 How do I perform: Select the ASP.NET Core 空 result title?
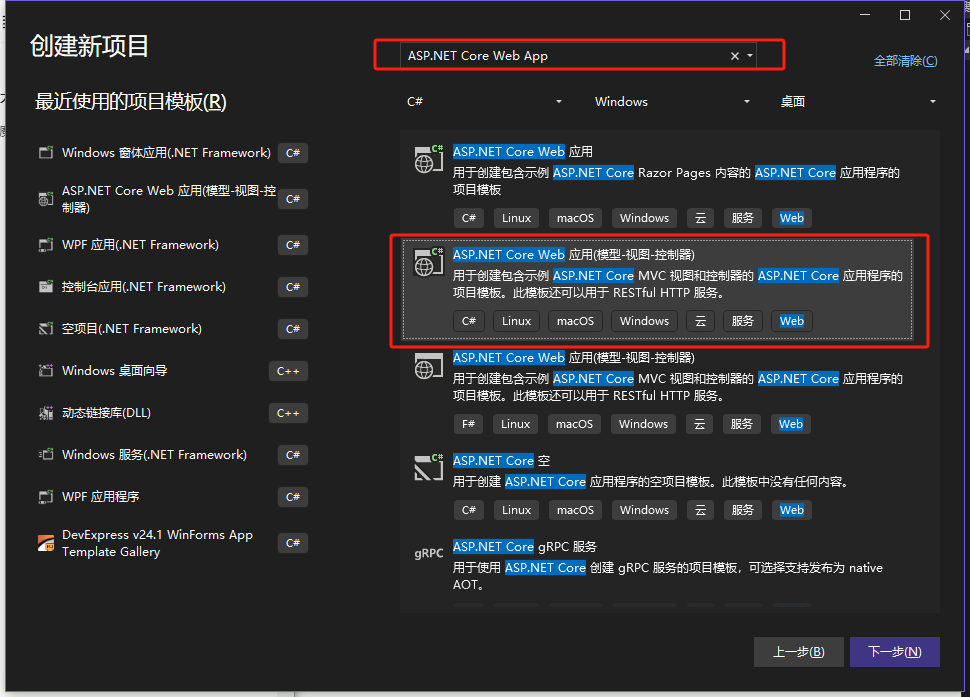pyautogui.click(x=501, y=461)
